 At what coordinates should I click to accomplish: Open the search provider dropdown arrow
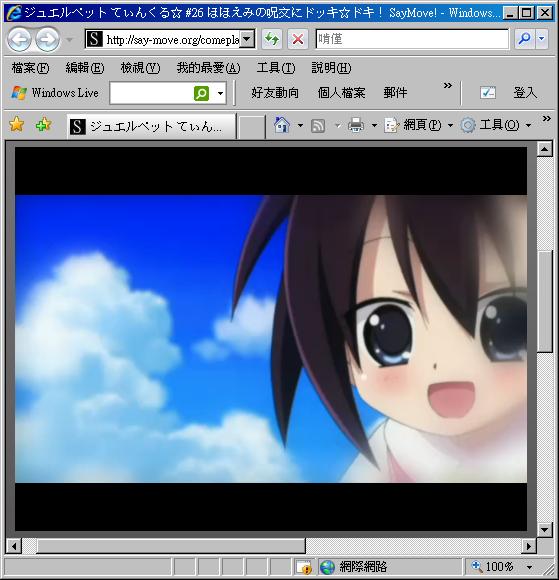(x=542, y=39)
